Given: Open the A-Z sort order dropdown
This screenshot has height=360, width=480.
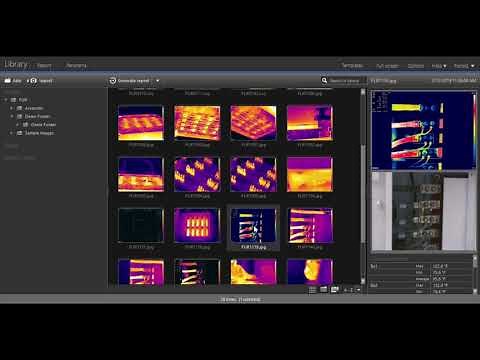Looking at the screenshot, I should click(352, 290).
